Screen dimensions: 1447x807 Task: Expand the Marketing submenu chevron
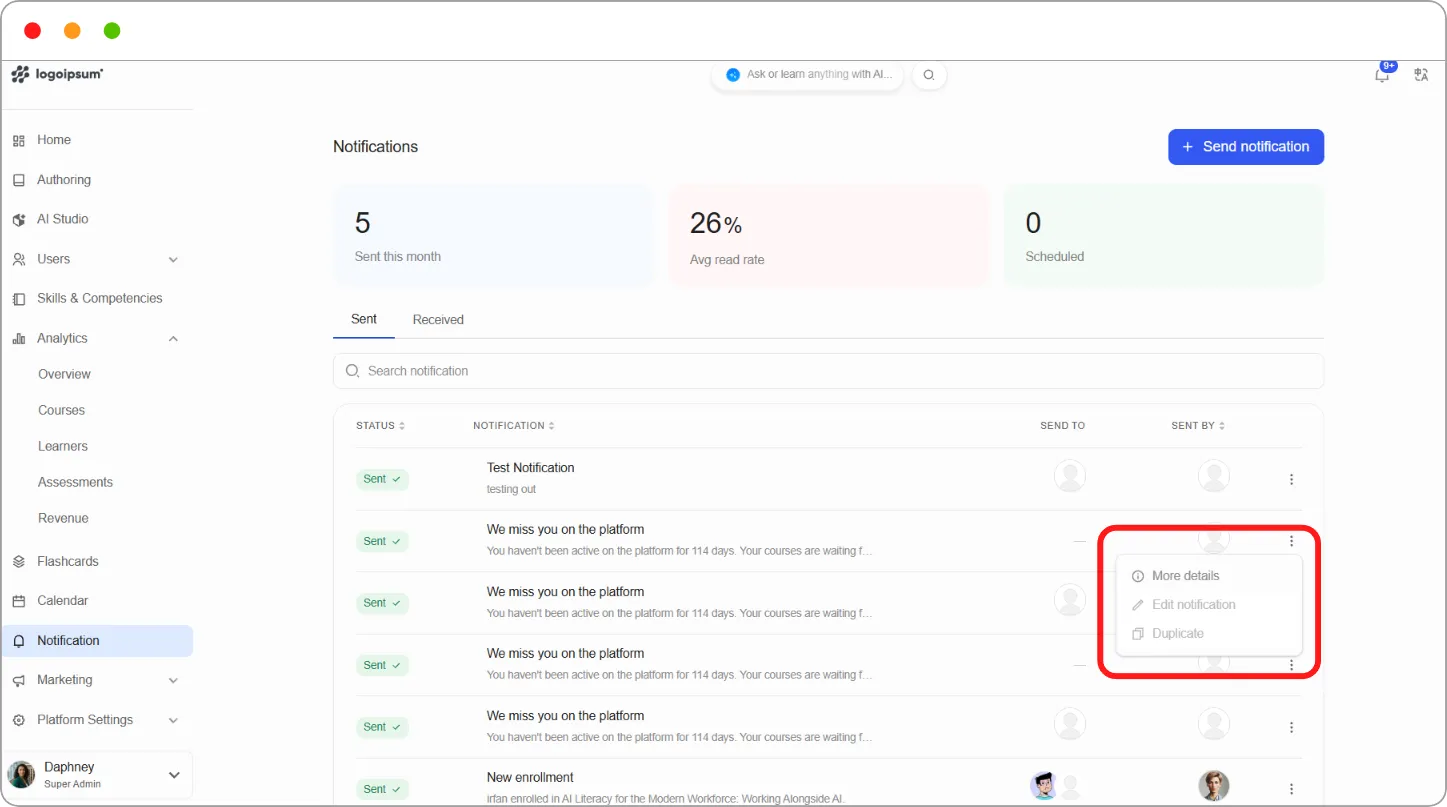[173, 681]
